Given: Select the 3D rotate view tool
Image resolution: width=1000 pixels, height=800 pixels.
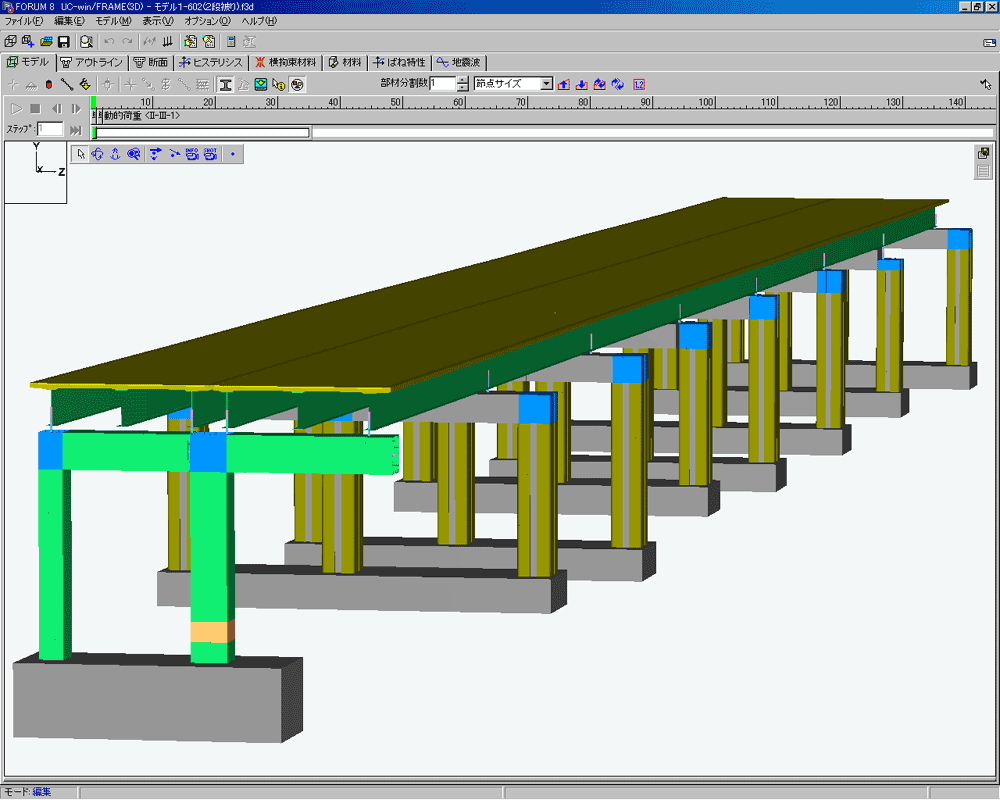Looking at the screenshot, I should (x=97, y=154).
